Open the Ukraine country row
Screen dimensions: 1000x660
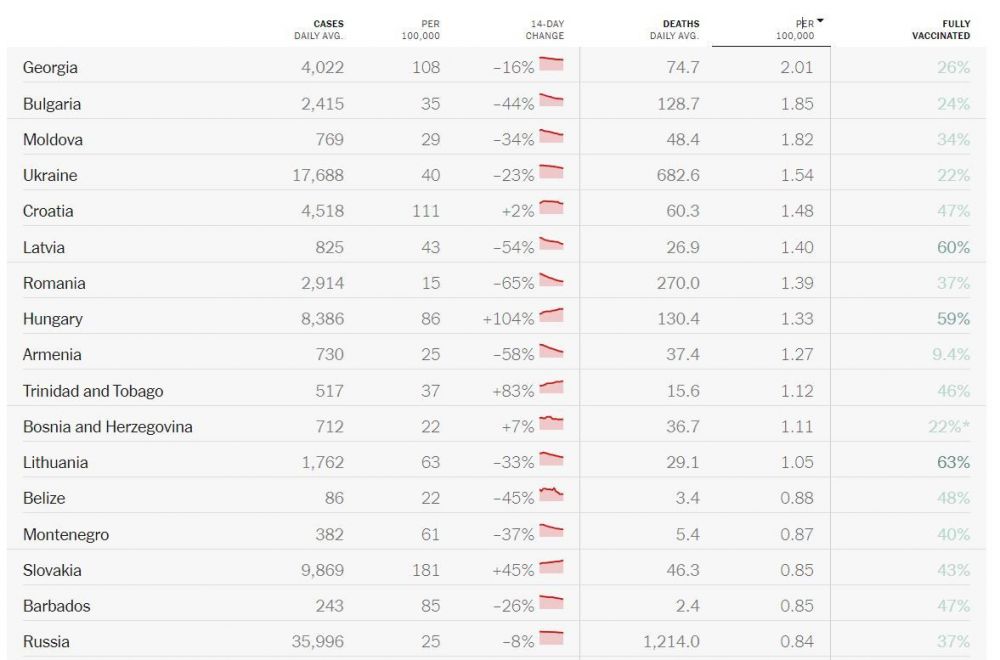[50, 175]
